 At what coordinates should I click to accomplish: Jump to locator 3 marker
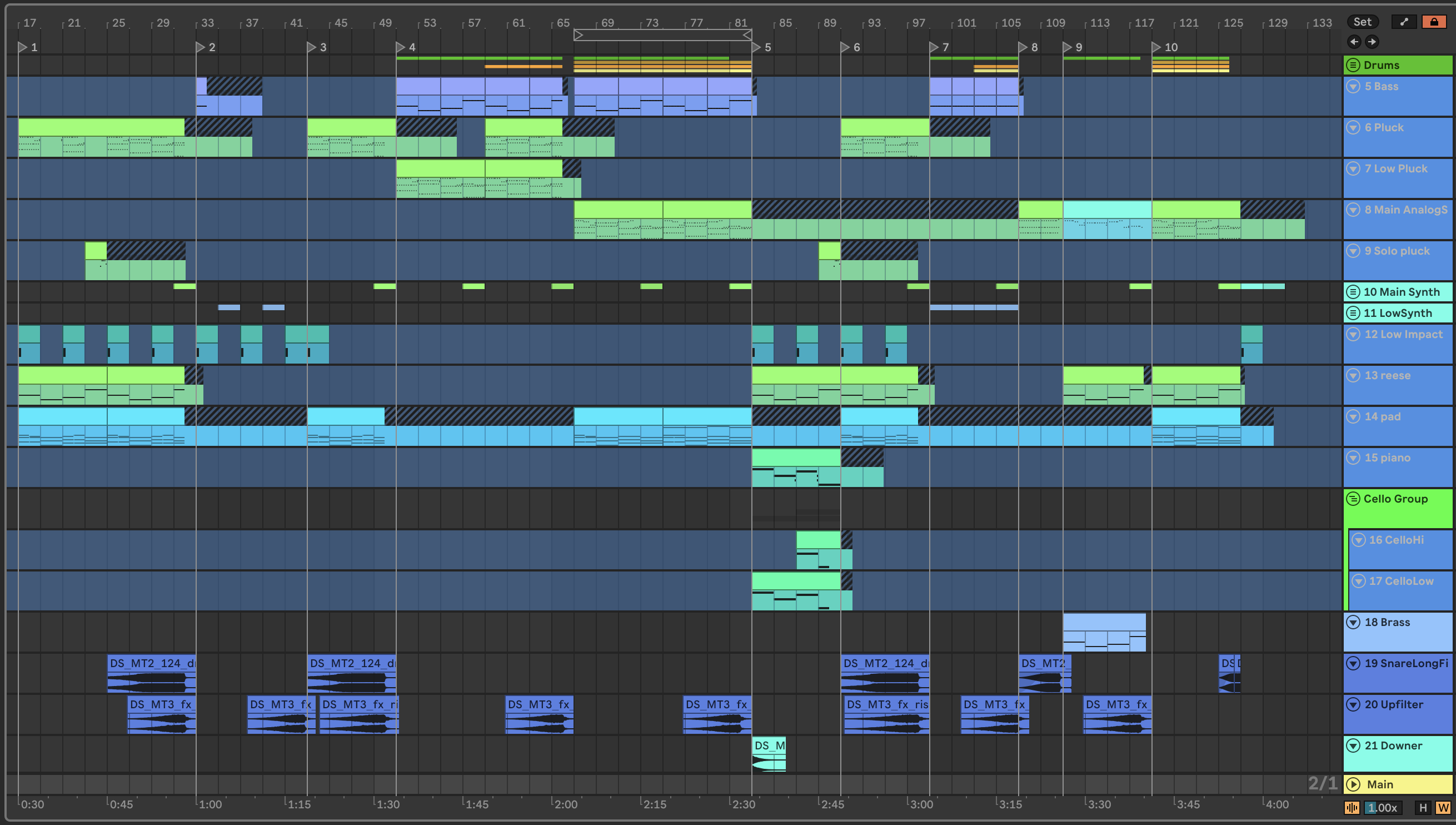311,47
